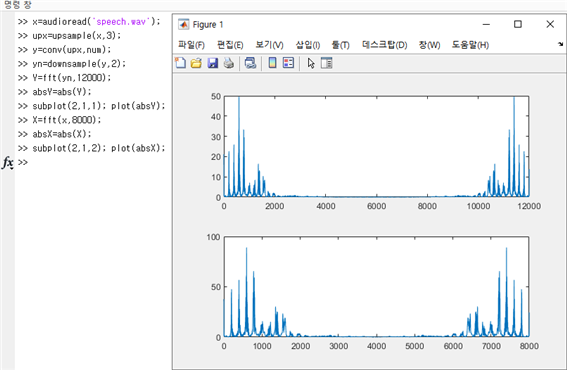
Task: Click the command line subplot(2,1,2); plot(absX);
Action: (99, 148)
